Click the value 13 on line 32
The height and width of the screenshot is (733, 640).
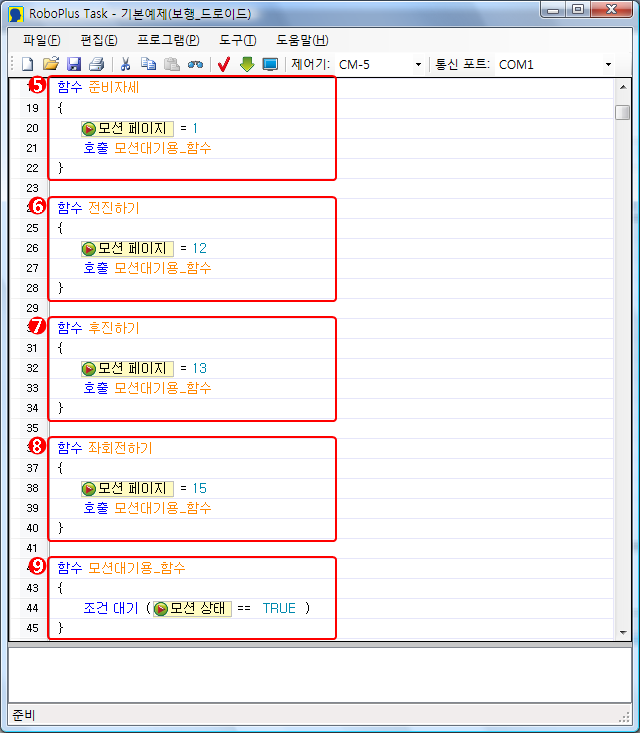[199, 368]
